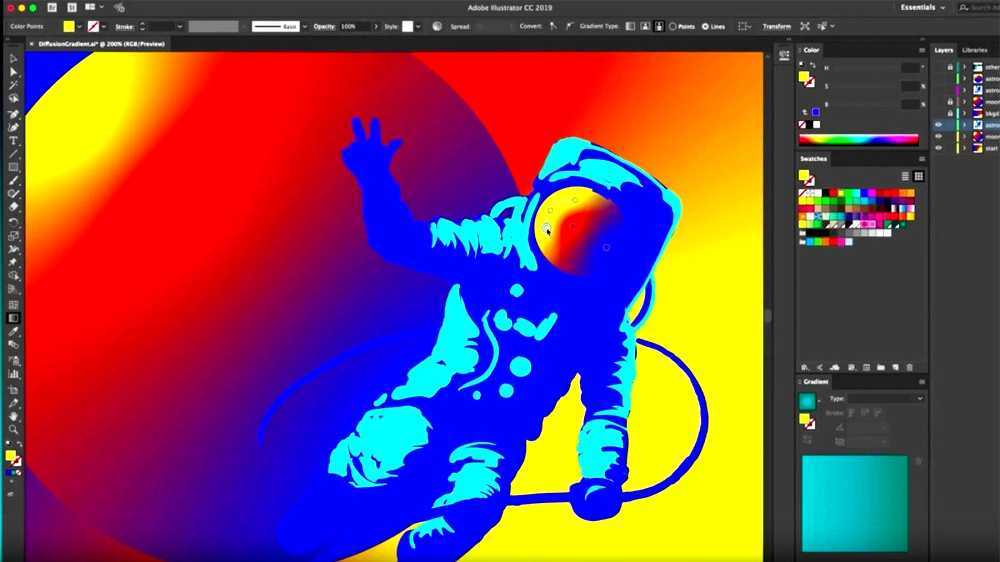Image resolution: width=1000 pixels, height=562 pixels.
Task: Click the Gradient panel tab
Action: pyautogui.click(x=816, y=381)
